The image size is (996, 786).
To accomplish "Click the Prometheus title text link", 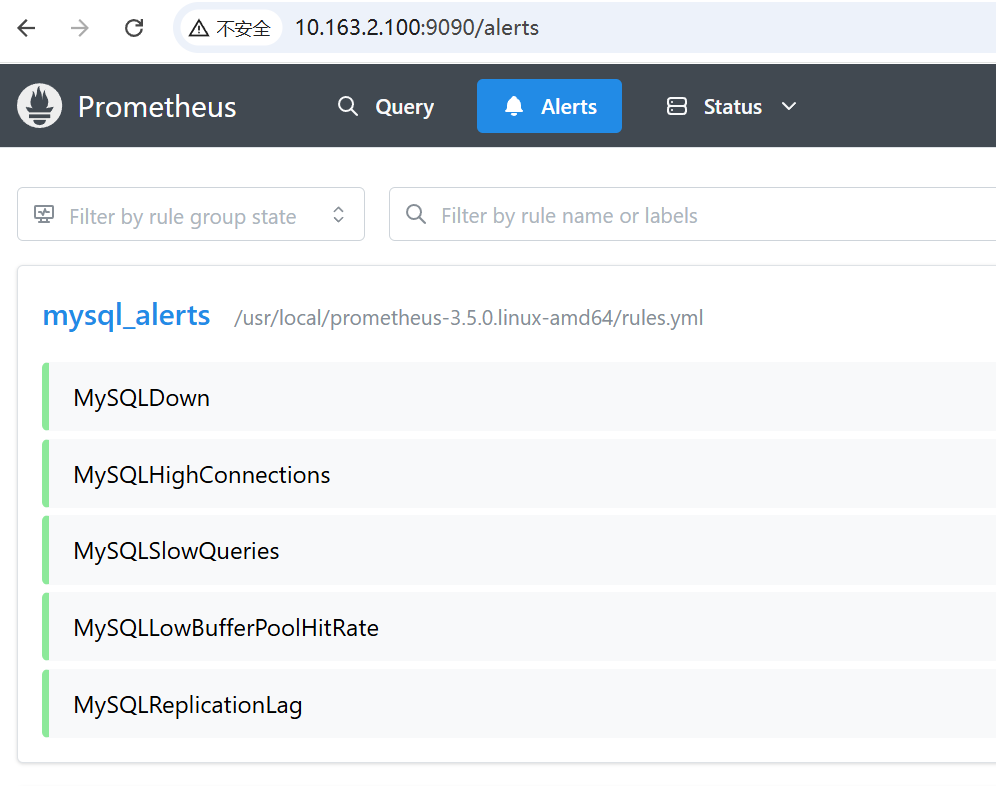I will pos(157,107).
